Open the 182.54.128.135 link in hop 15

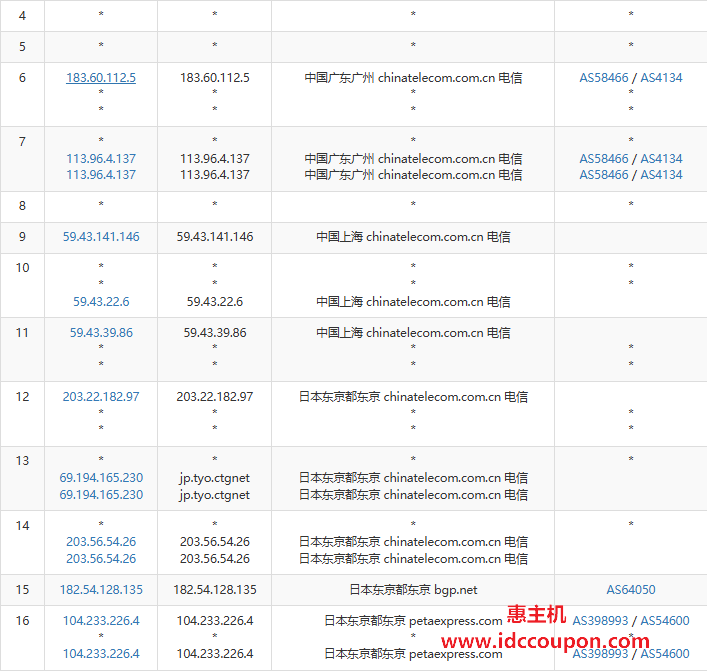pos(101,590)
